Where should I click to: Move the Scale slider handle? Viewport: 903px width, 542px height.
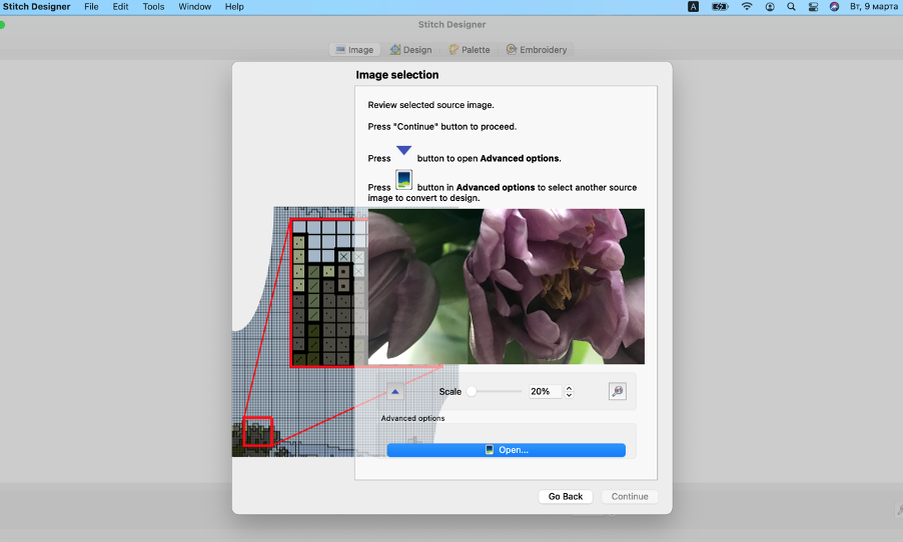pos(472,392)
